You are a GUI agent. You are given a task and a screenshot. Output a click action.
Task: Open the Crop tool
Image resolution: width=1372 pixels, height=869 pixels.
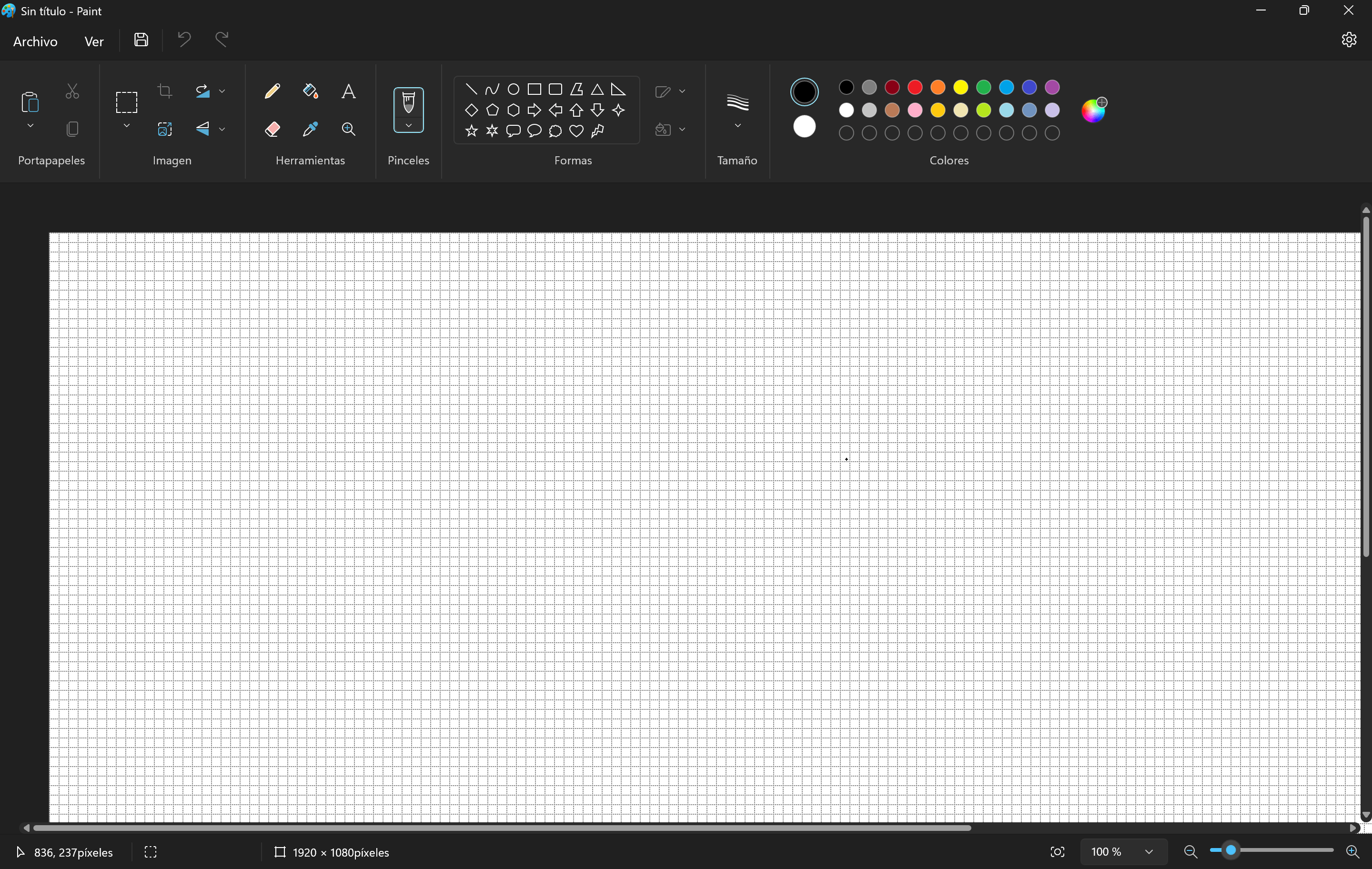165,91
